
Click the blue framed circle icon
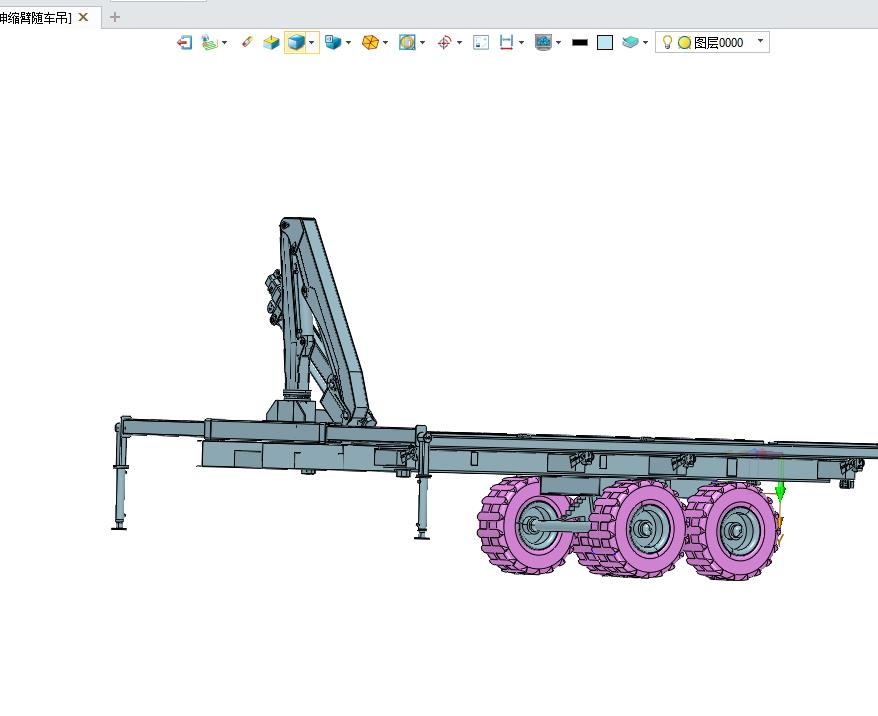click(407, 43)
